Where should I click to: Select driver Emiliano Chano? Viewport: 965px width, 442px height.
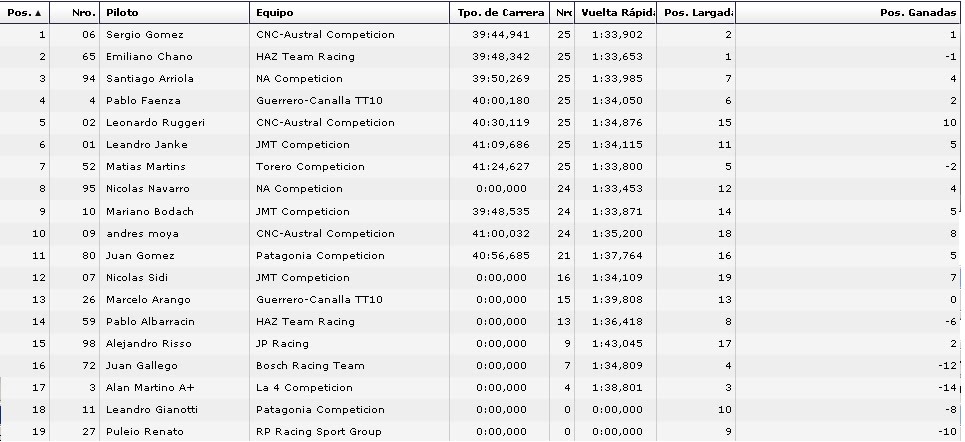149,57
